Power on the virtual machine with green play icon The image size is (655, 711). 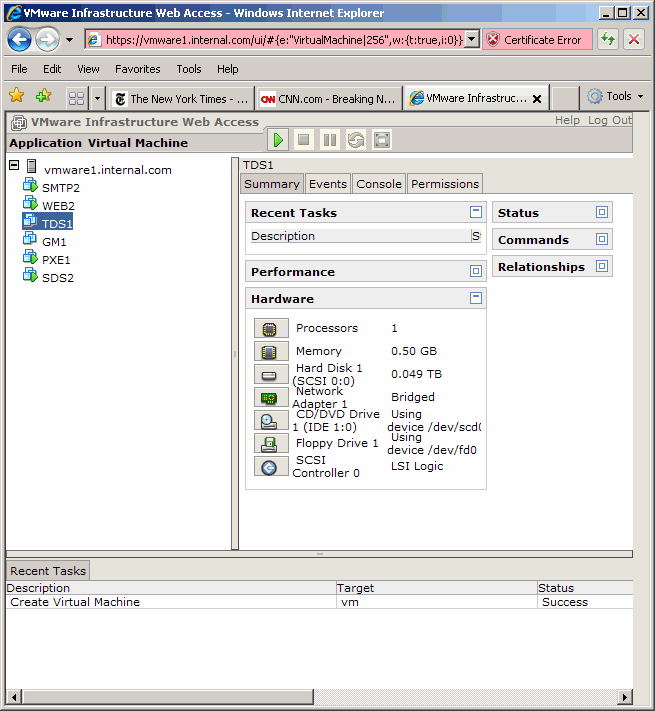pos(278,140)
